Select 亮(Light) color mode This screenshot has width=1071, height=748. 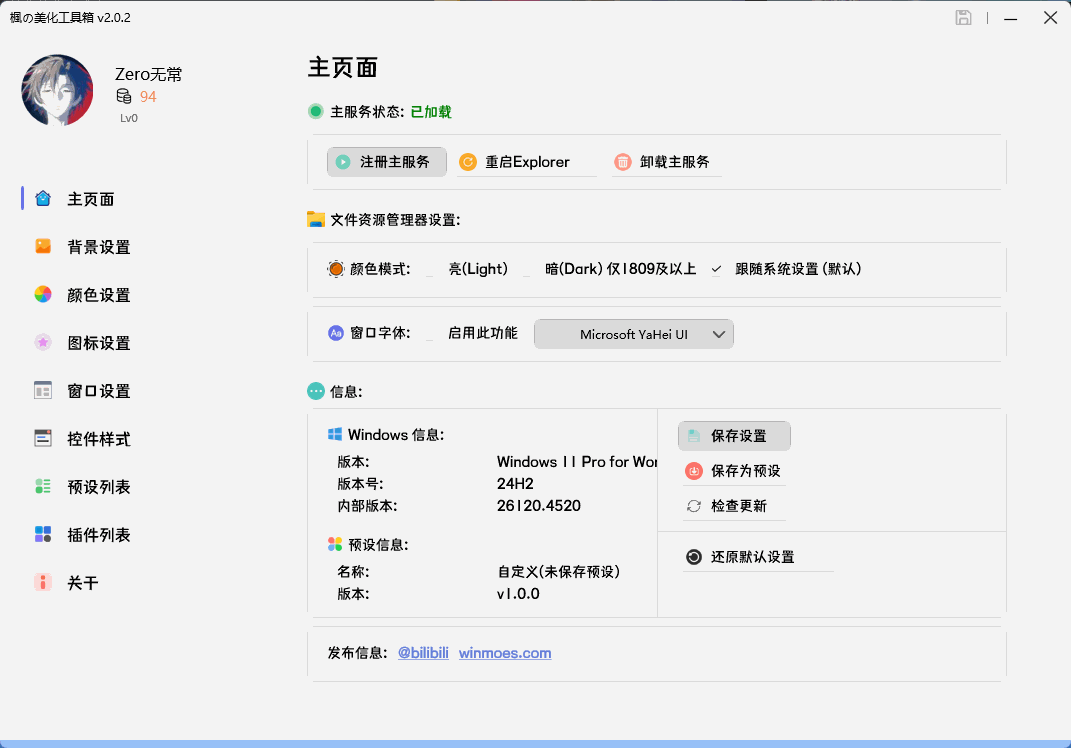(431, 270)
